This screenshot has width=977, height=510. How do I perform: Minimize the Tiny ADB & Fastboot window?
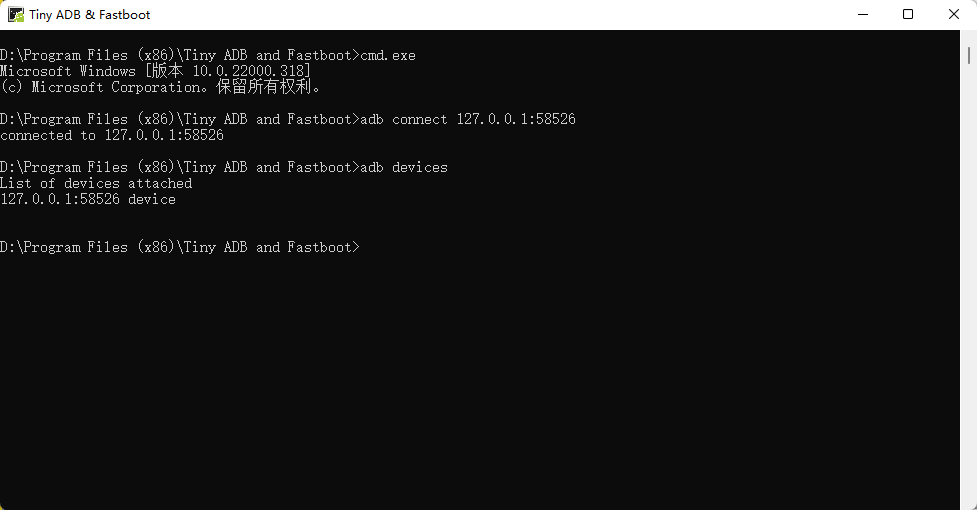click(862, 15)
